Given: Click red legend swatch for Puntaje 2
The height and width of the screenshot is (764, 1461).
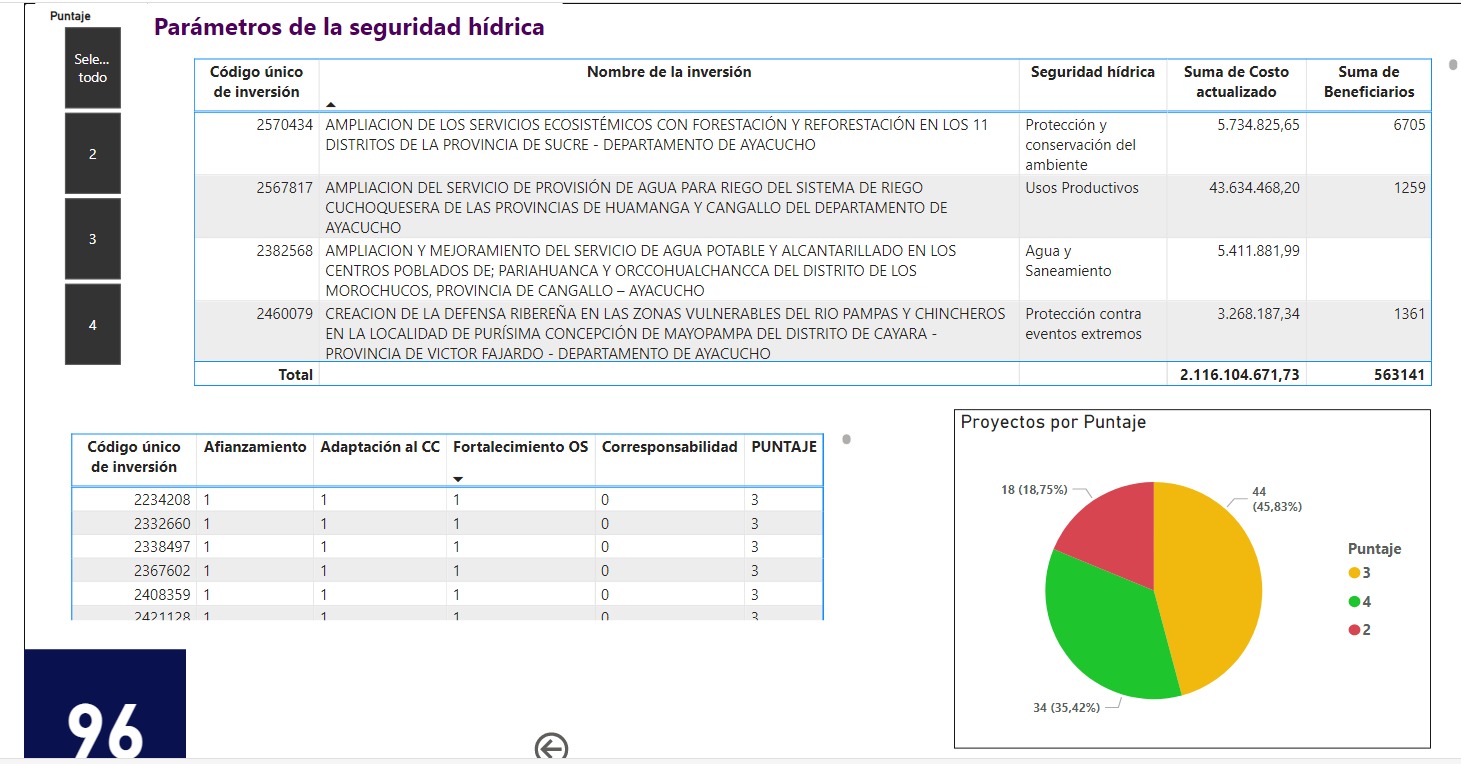Looking at the screenshot, I should 1354,630.
